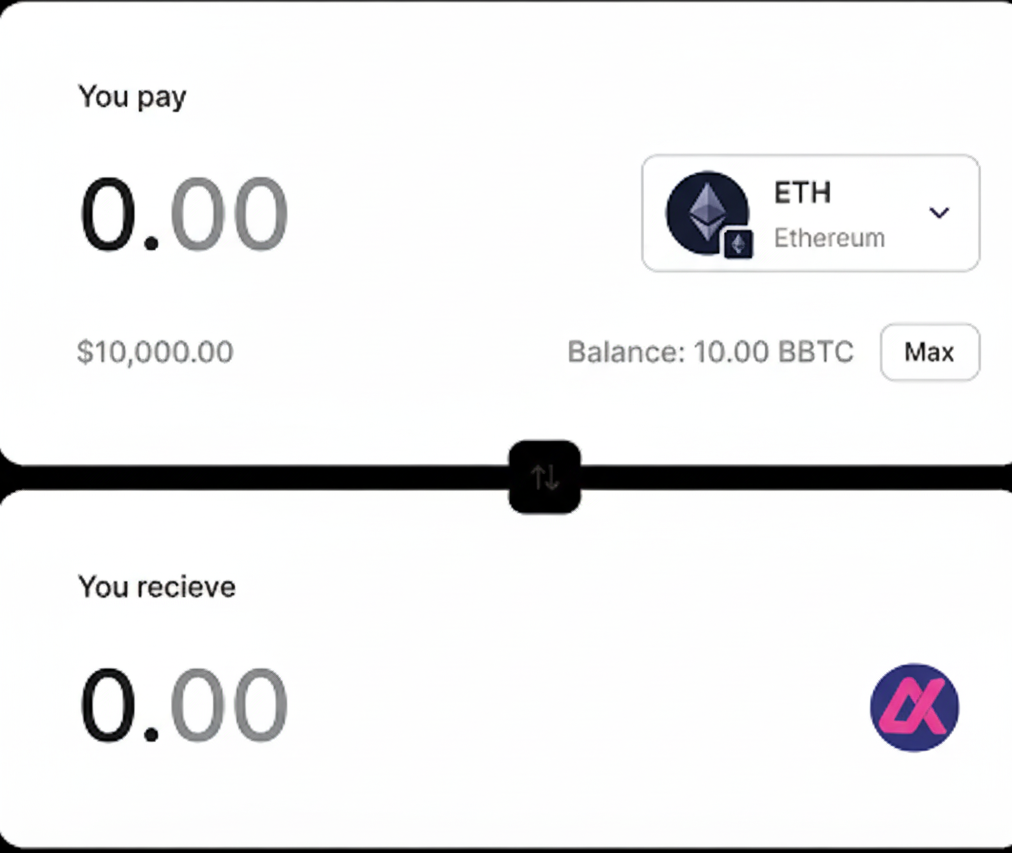Focus the You pay amount field
The width and height of the screenshot is (1012, 853).
[x=184, y=214]
